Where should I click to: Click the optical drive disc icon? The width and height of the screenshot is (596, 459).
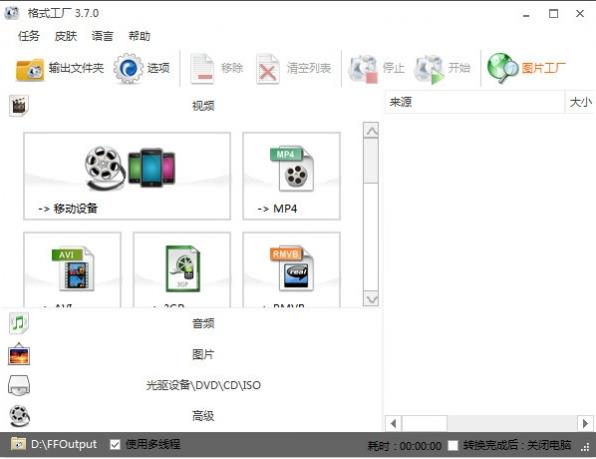tap(19, 385)
